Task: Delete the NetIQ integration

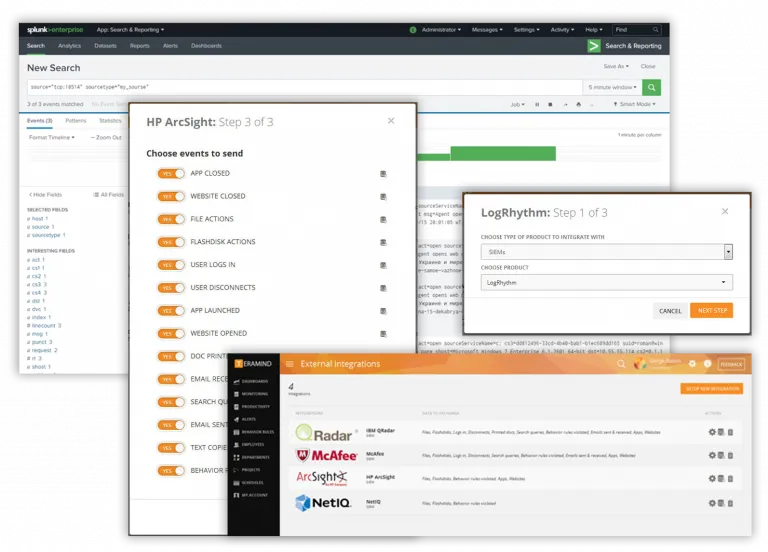Action: point(730,503)
